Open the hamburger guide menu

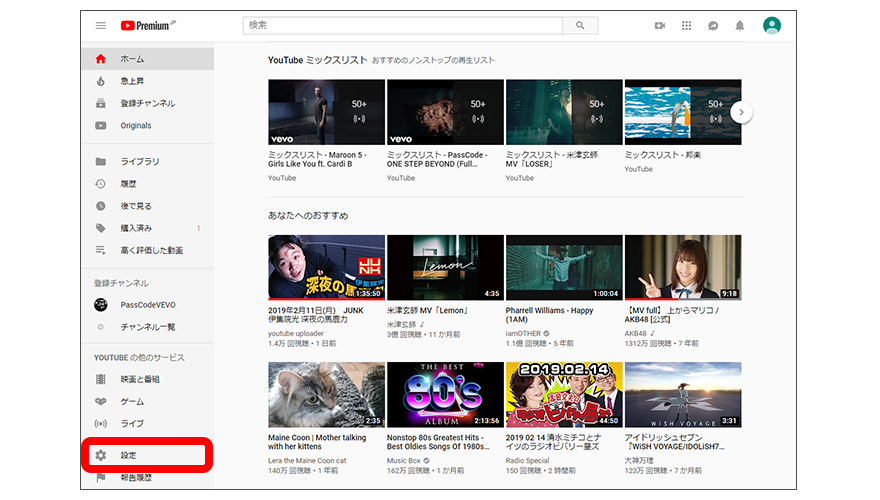coord(100,26)
